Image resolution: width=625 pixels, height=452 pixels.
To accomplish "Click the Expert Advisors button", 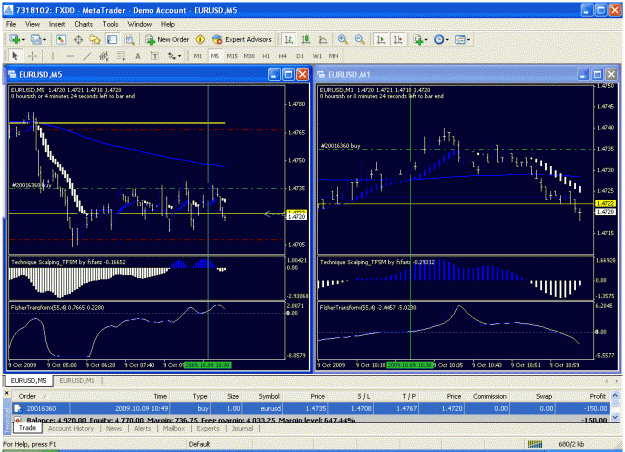I will 242,39.
